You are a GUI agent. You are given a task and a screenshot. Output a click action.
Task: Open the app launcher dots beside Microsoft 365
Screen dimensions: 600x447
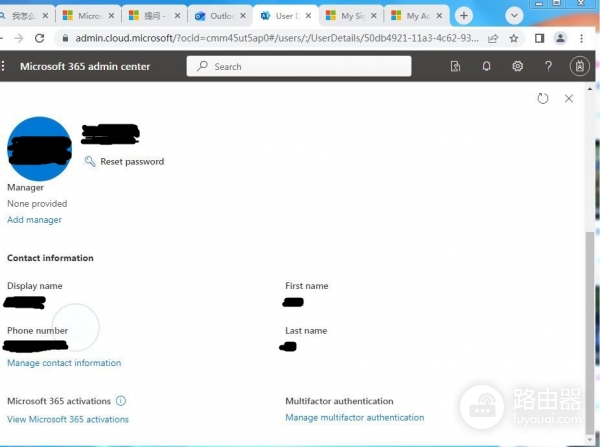tap(3, 66)
